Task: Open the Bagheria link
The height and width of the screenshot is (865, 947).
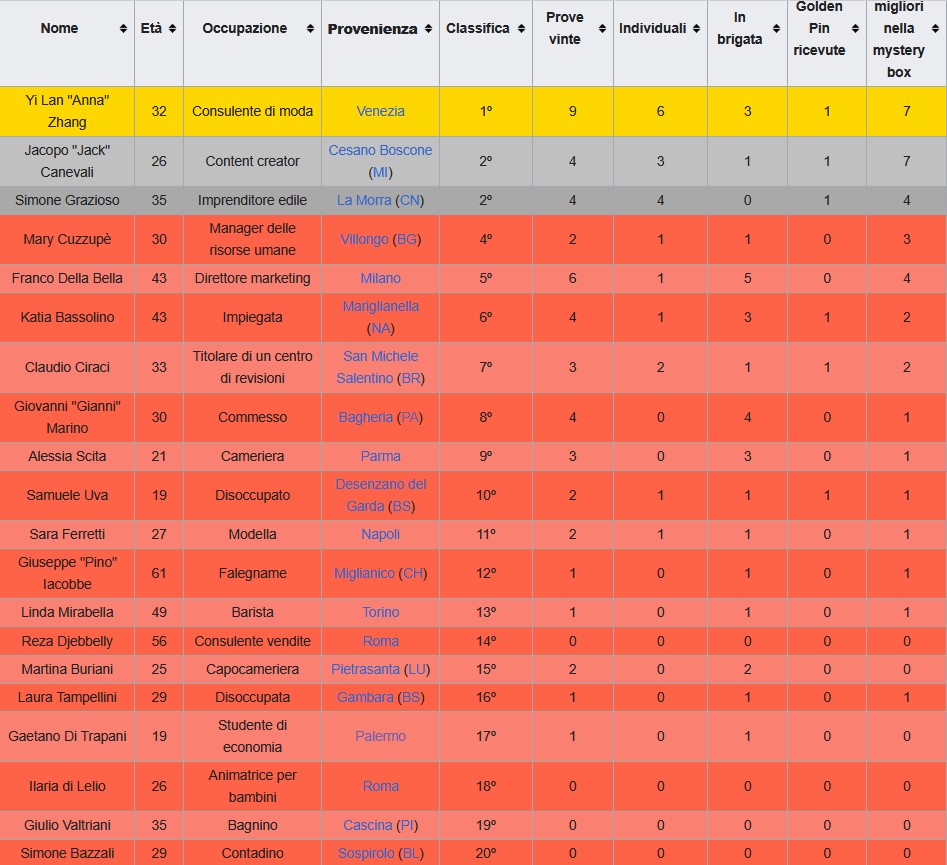Action: pyautogui.click(x=365, y=417)
